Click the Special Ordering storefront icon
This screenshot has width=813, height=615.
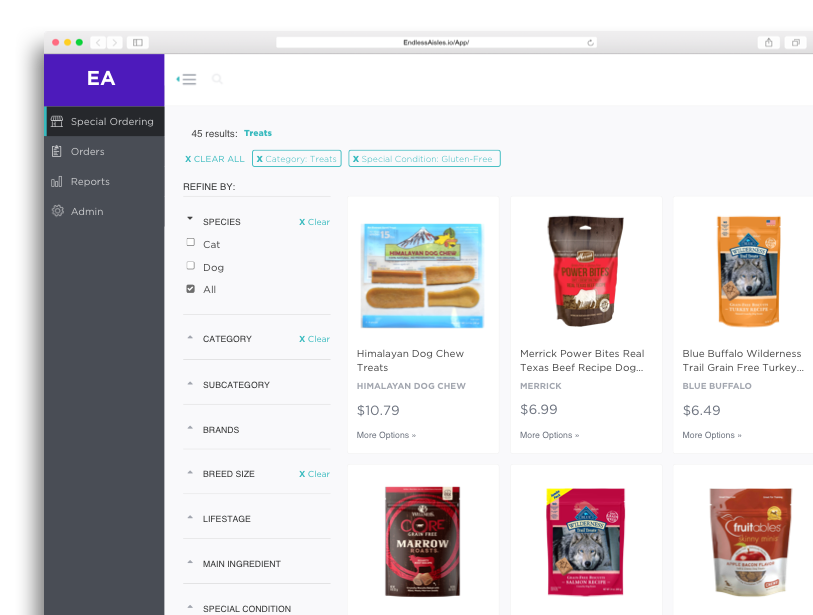click(x=57, y=121)
